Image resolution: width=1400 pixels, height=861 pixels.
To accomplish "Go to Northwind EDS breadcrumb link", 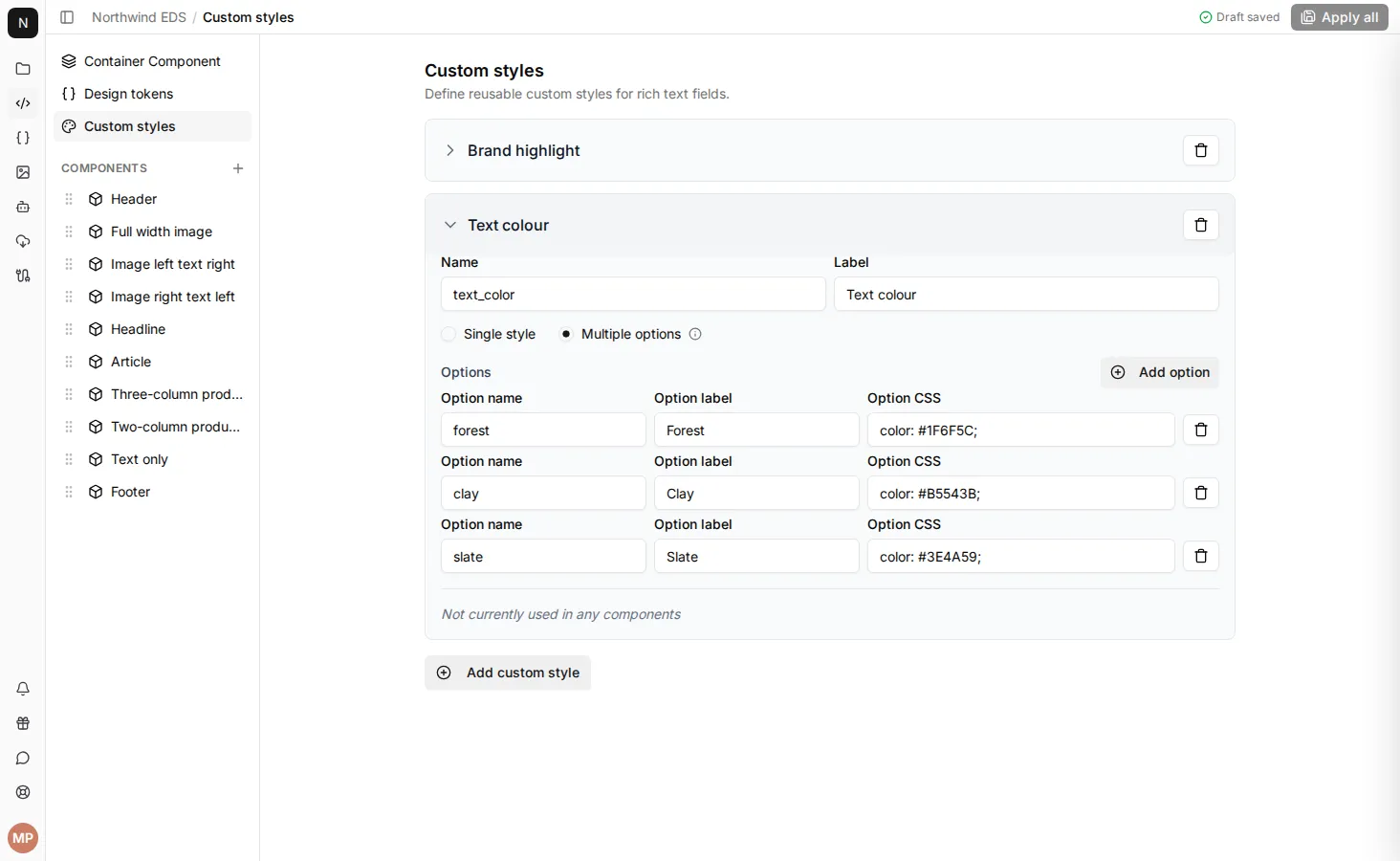I will point(139,17).
